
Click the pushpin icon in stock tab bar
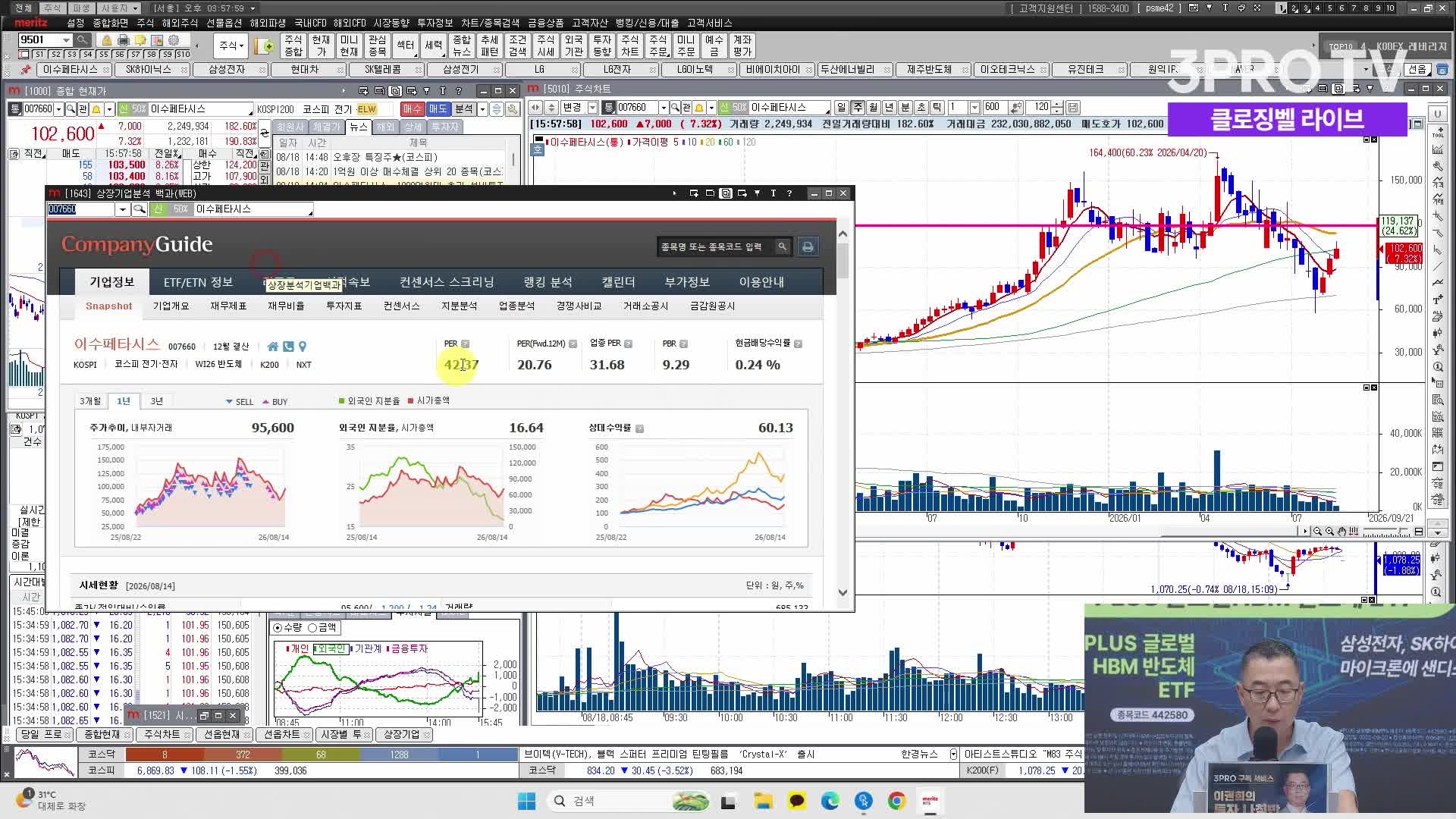(26, 69)
